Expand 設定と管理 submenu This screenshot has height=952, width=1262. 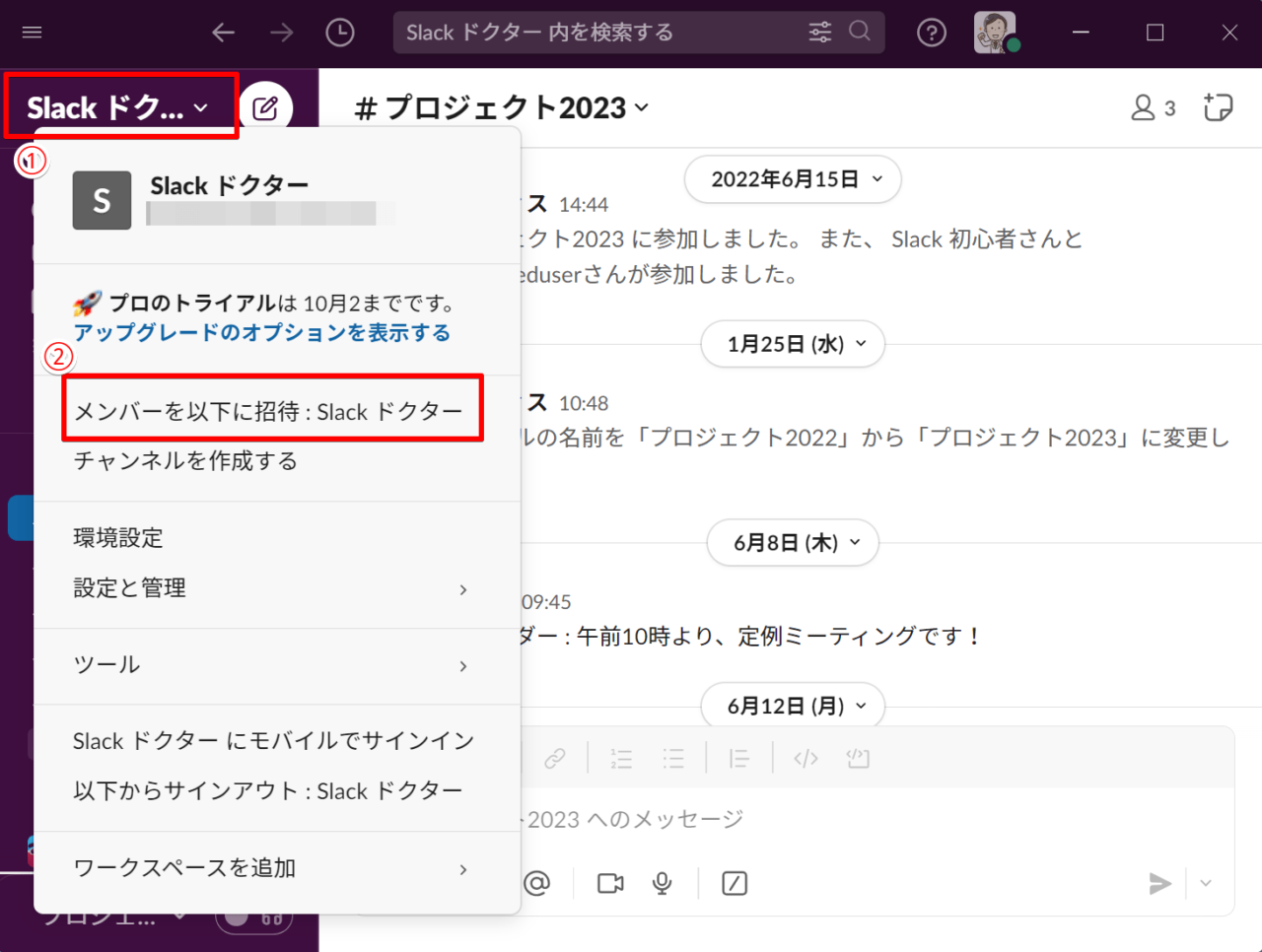[x=277, y=588]
